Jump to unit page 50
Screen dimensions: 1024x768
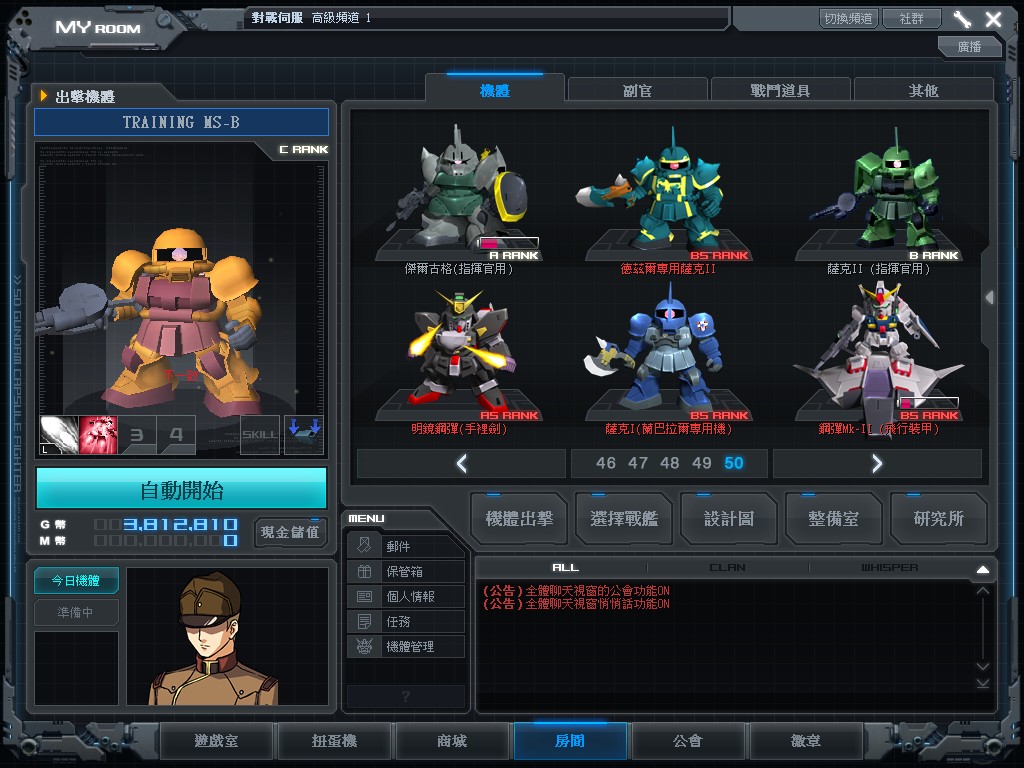733,463
